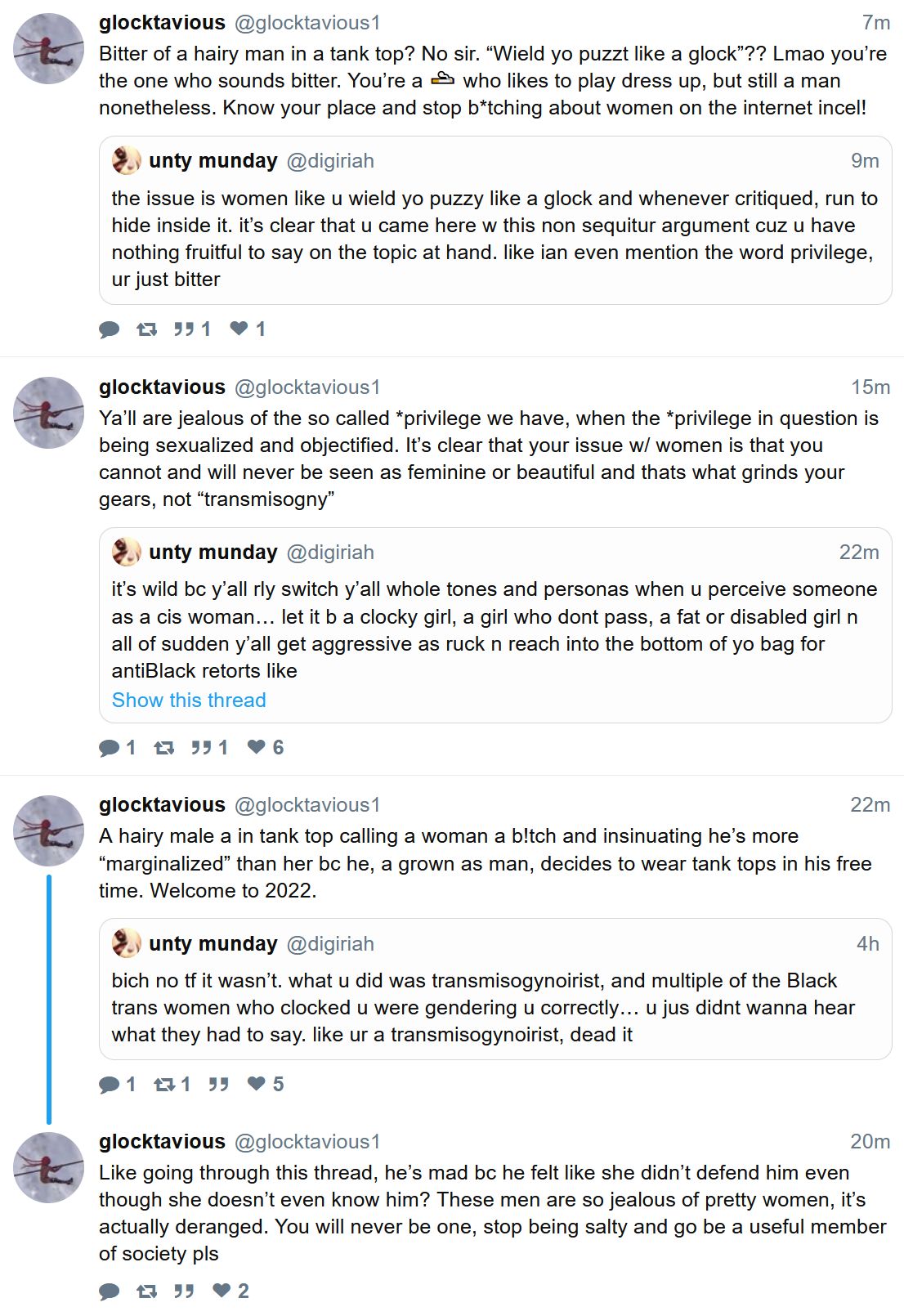The width and height of the screenshot is (904, 1316).
Task: Open unty munday avatar in the 4h quote
Action: [x=126, y=943]
